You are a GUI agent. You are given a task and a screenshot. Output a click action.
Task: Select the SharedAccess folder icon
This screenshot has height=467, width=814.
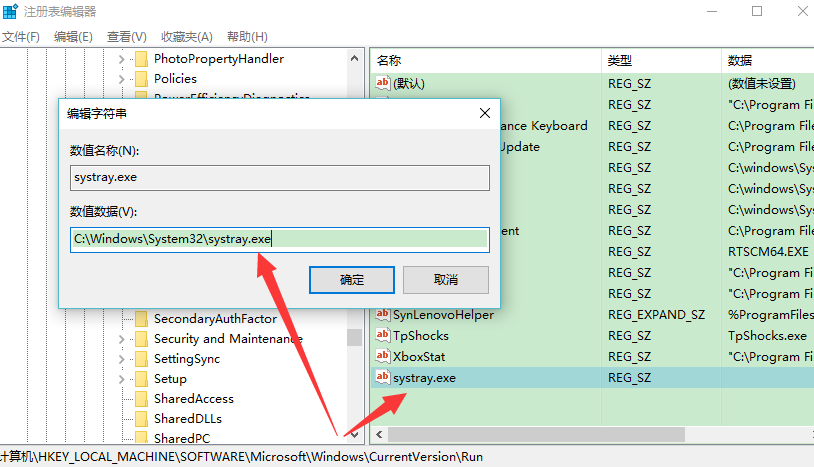point(141,399)
